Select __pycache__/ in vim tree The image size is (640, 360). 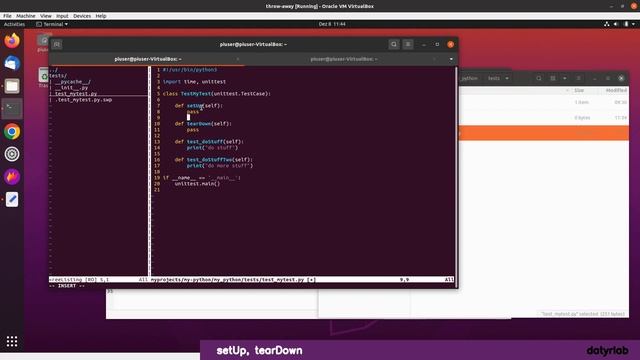(73, 82)
